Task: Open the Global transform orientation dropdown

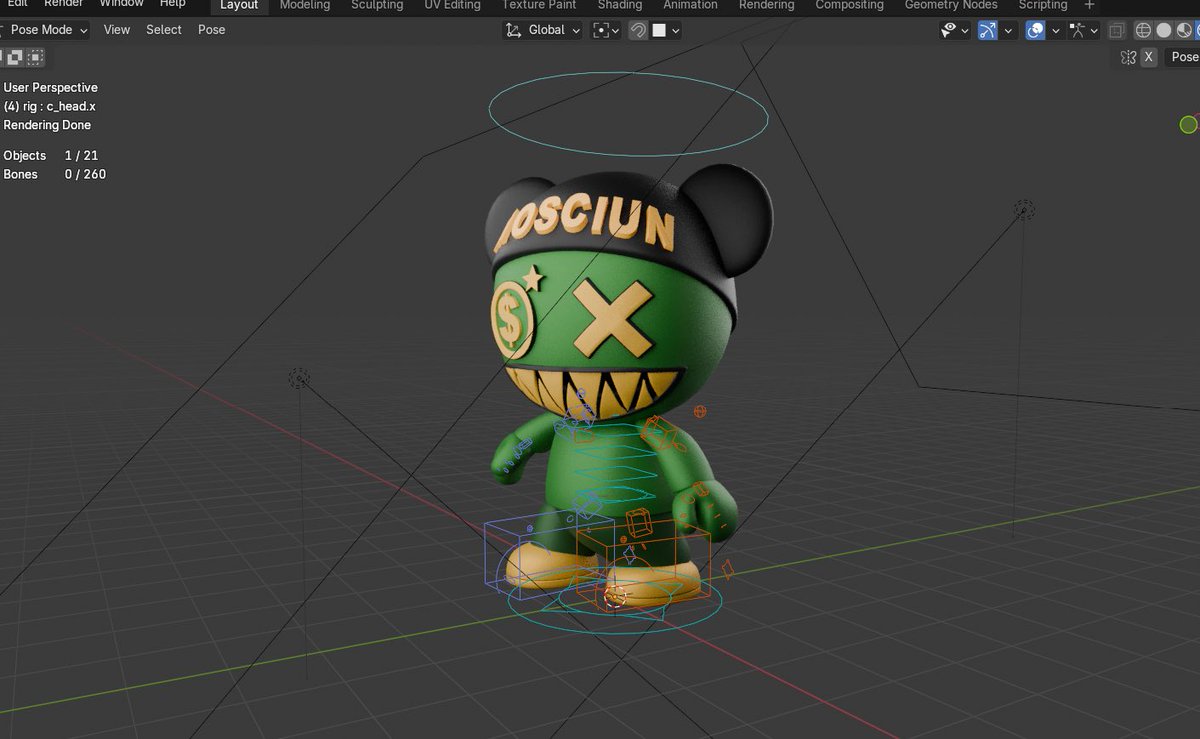Action: point(543,30)
